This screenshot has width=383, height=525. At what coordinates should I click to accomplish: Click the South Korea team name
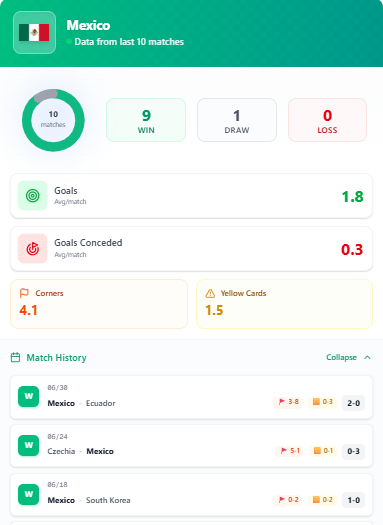[x=108, y=500]
